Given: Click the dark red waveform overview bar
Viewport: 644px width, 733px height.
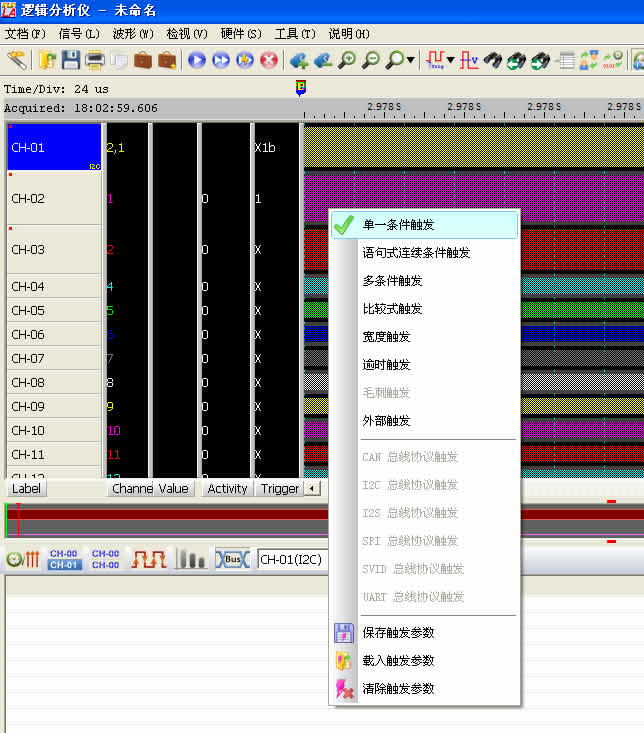Looking at the screenshot, I should click(x=167, y=515).
